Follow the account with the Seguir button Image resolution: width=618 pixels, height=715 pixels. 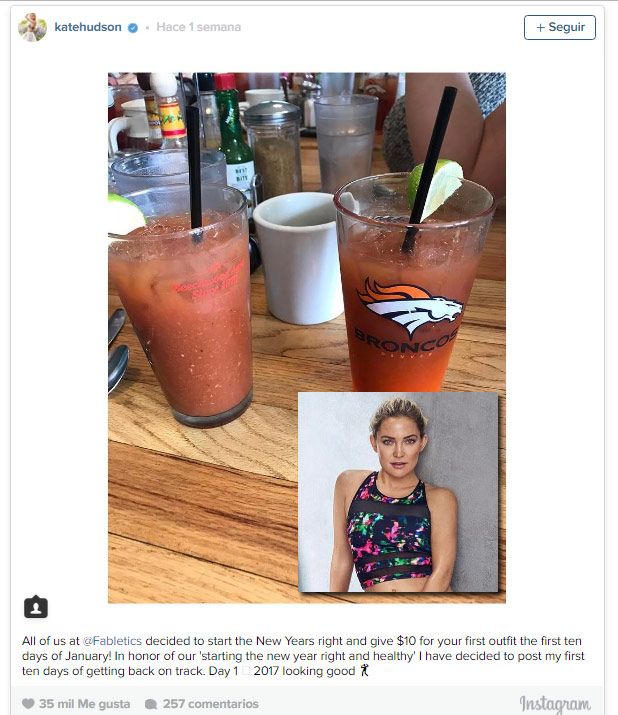tap(560, 27)
